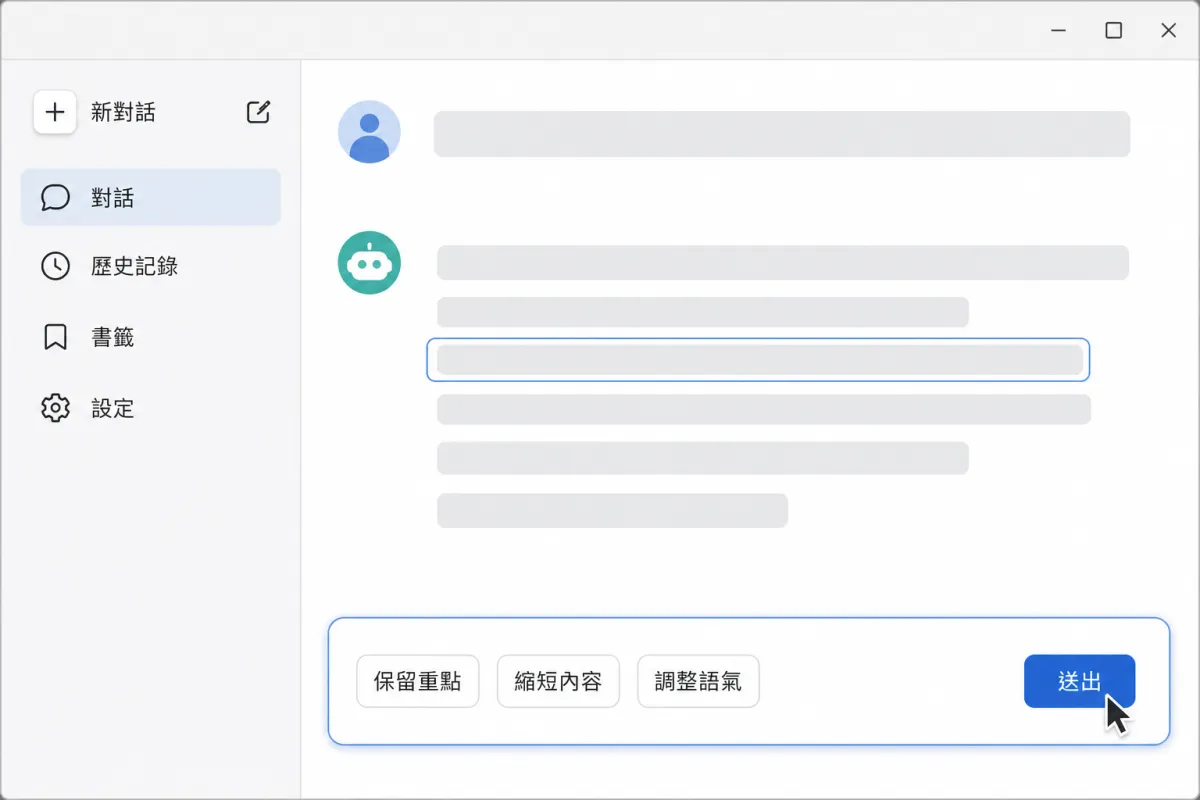Open the compose pencil icon in sidebar

pyautogui.click(x=258, y=112)
